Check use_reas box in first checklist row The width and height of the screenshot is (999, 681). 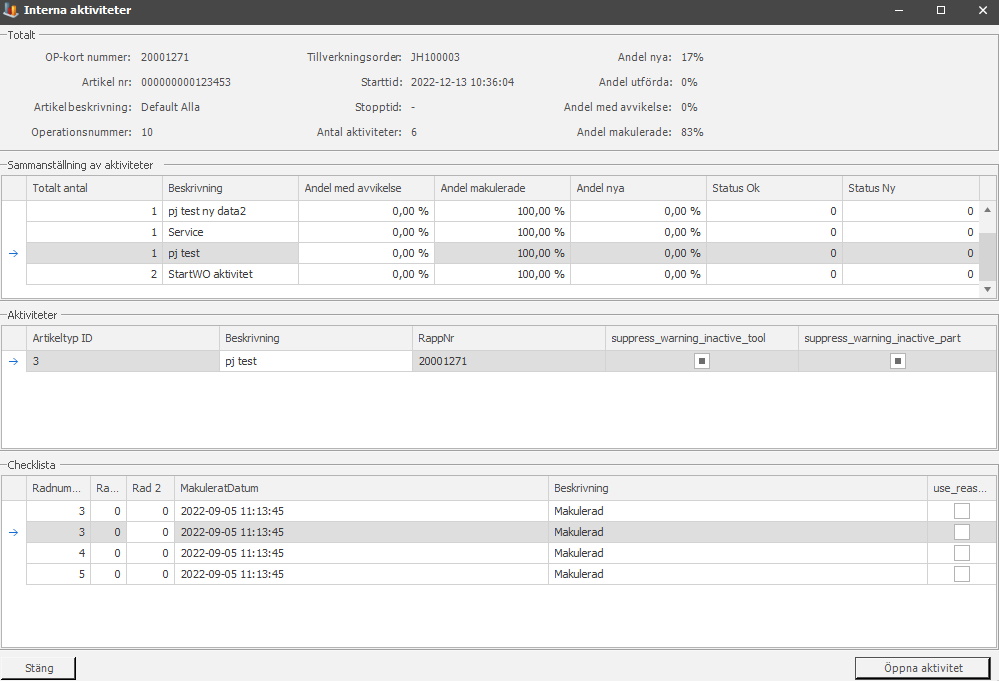[x=961, y=511]
